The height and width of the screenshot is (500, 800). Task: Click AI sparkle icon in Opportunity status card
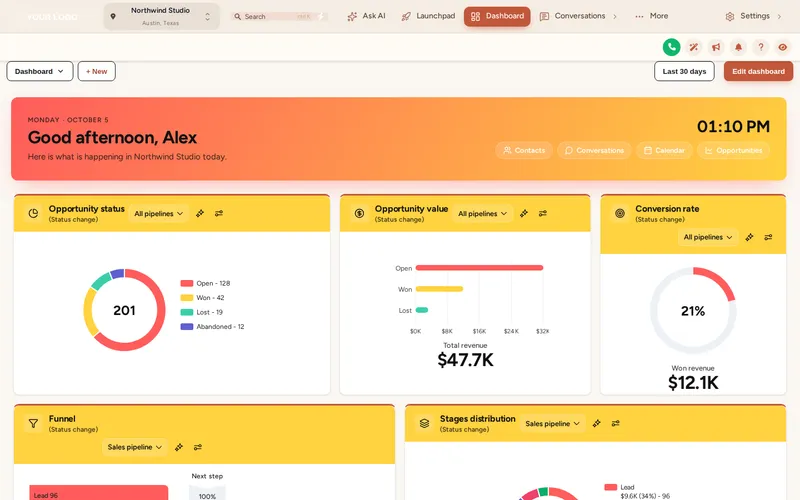pyautogui.click(x=200, y=213)
